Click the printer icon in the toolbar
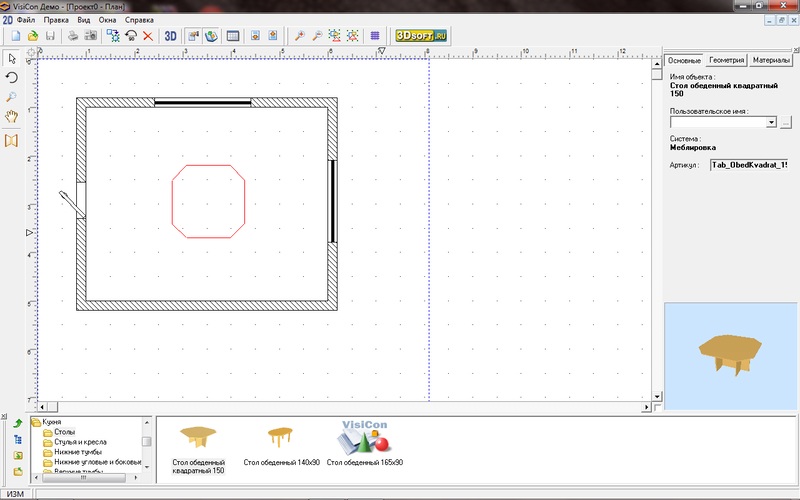 coord(73,36)
